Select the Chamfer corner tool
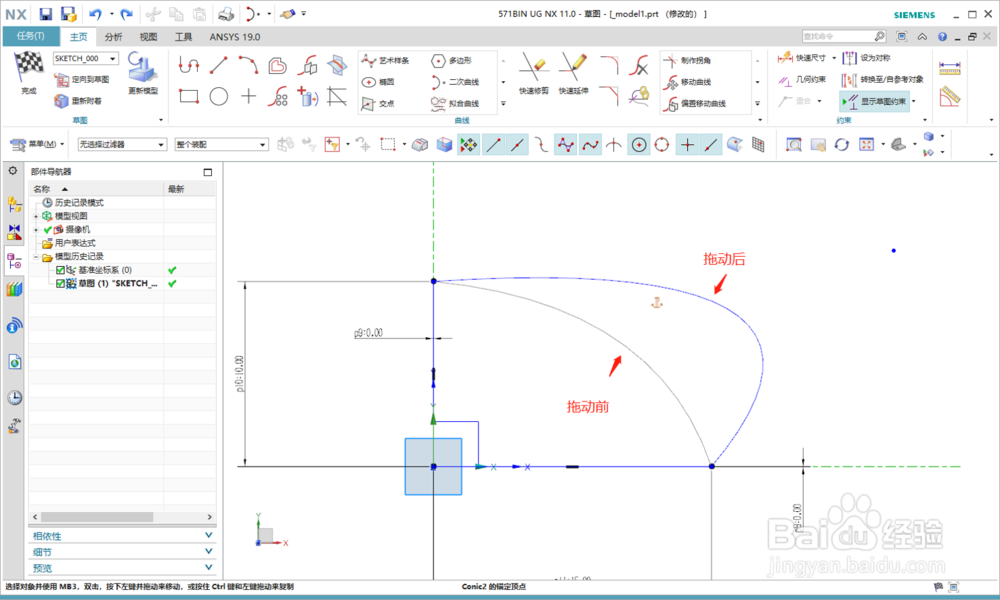 point(610,96)
